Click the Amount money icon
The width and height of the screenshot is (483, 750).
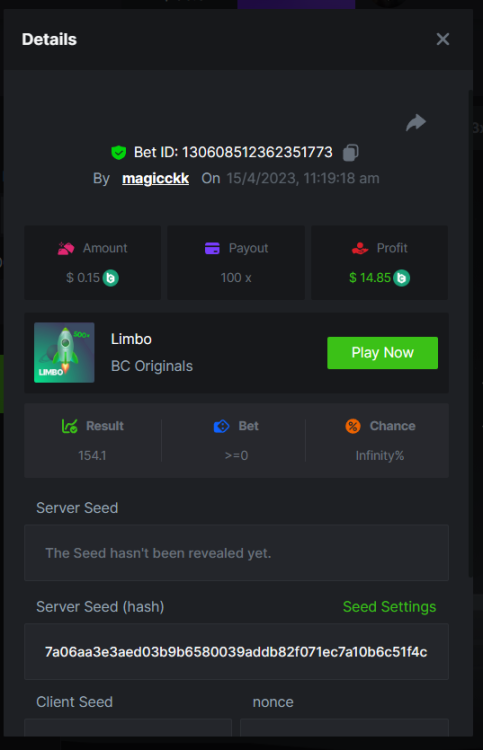click(66, 248)
